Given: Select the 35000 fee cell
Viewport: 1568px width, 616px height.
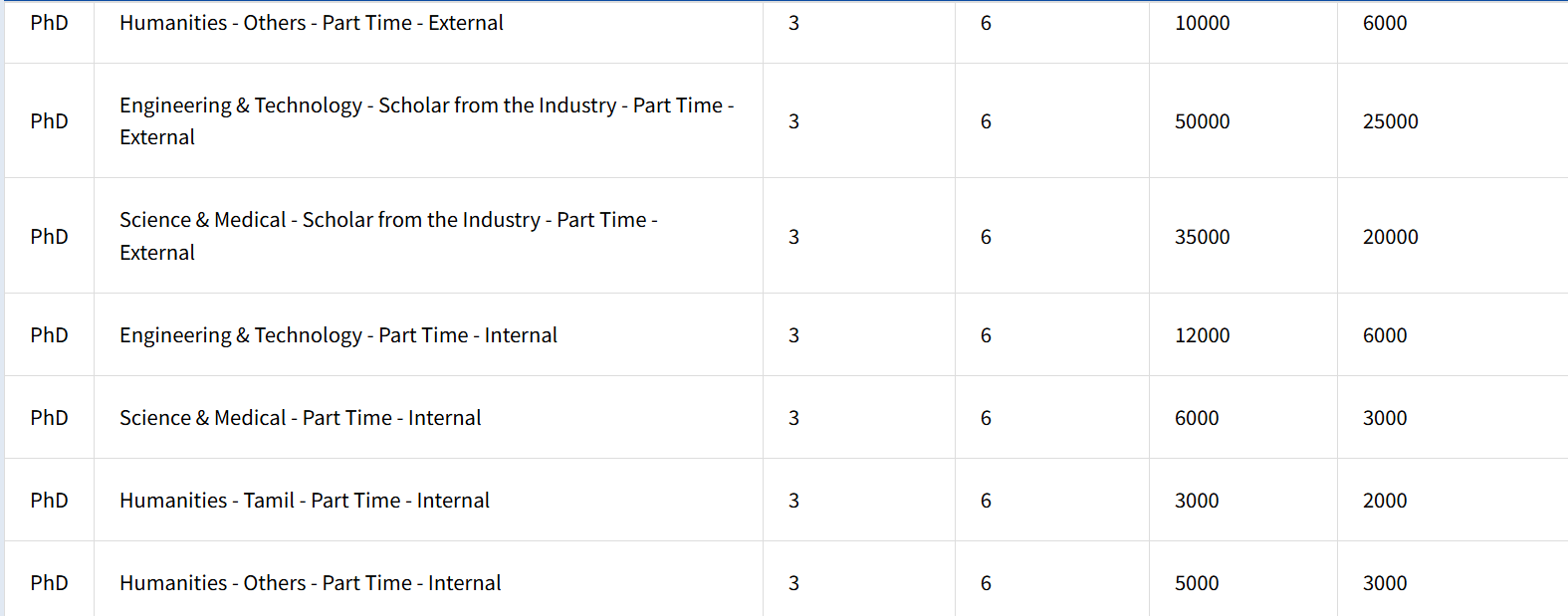Looking at the screenshot, I should [1202, 237].
